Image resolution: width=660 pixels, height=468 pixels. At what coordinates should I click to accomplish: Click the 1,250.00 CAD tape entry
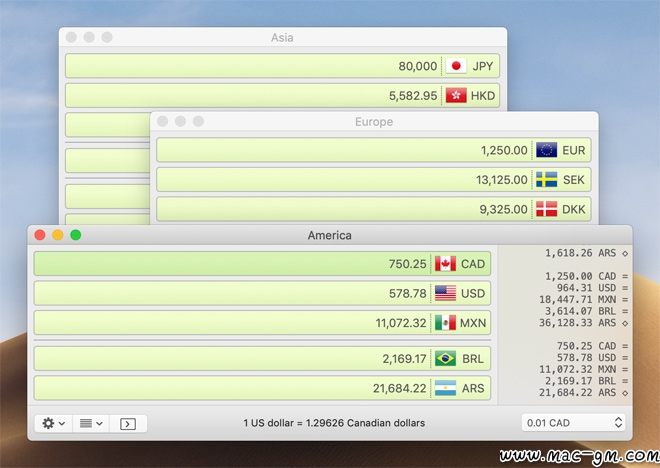tap(586, 276)
